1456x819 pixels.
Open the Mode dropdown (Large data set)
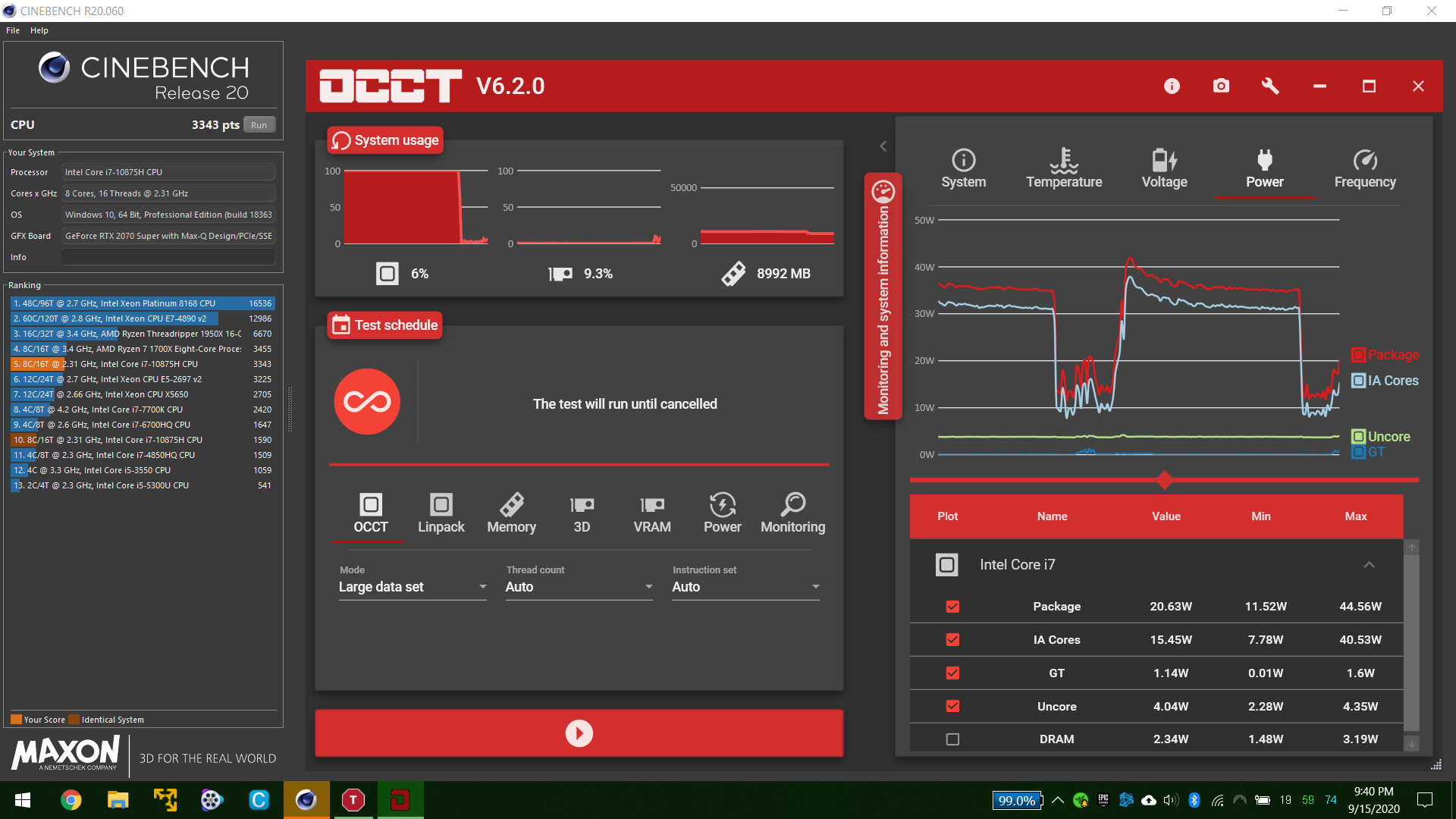click(x=413, y=587)
